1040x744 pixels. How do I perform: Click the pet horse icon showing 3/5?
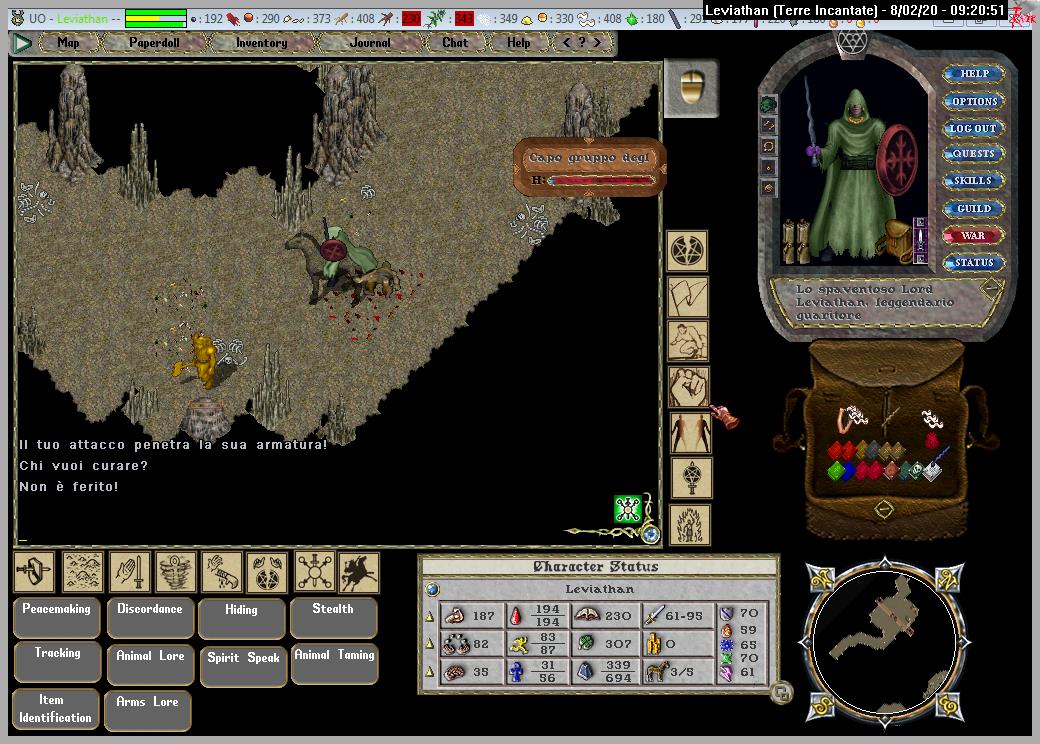coord(655,672)
